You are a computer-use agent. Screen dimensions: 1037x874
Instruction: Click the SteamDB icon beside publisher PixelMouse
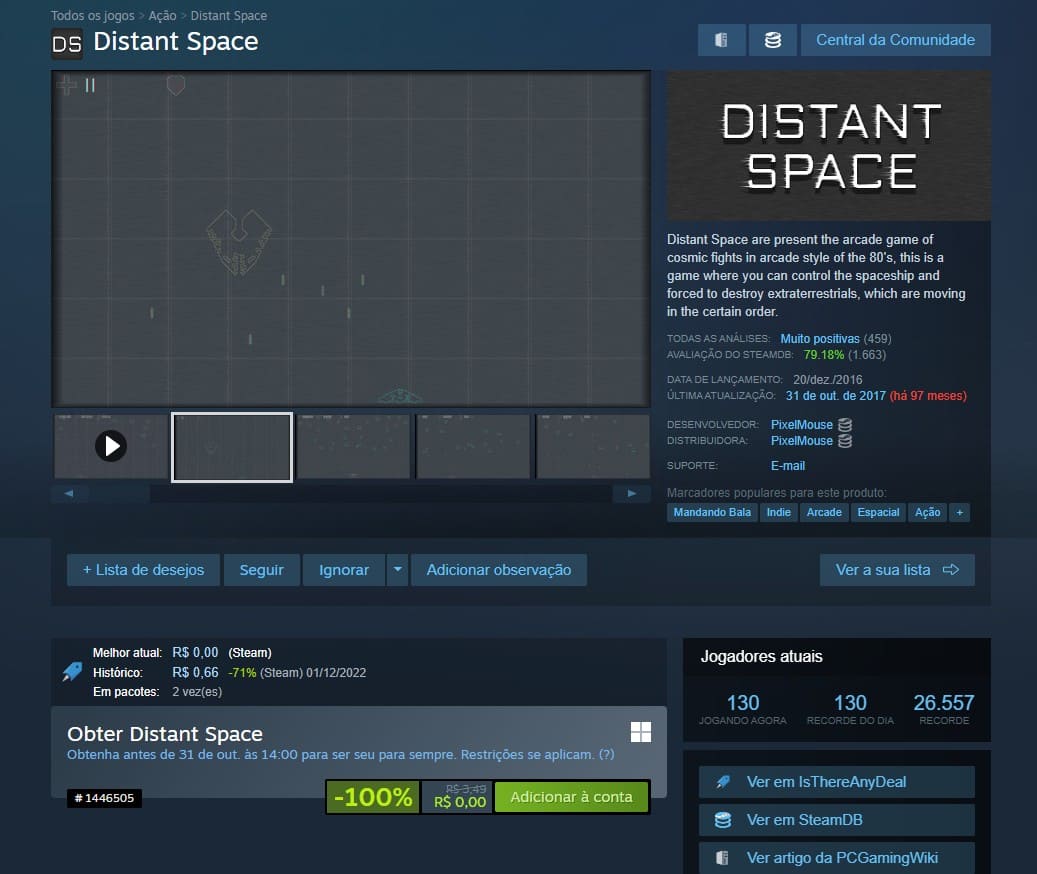click(x=845, y=441)
